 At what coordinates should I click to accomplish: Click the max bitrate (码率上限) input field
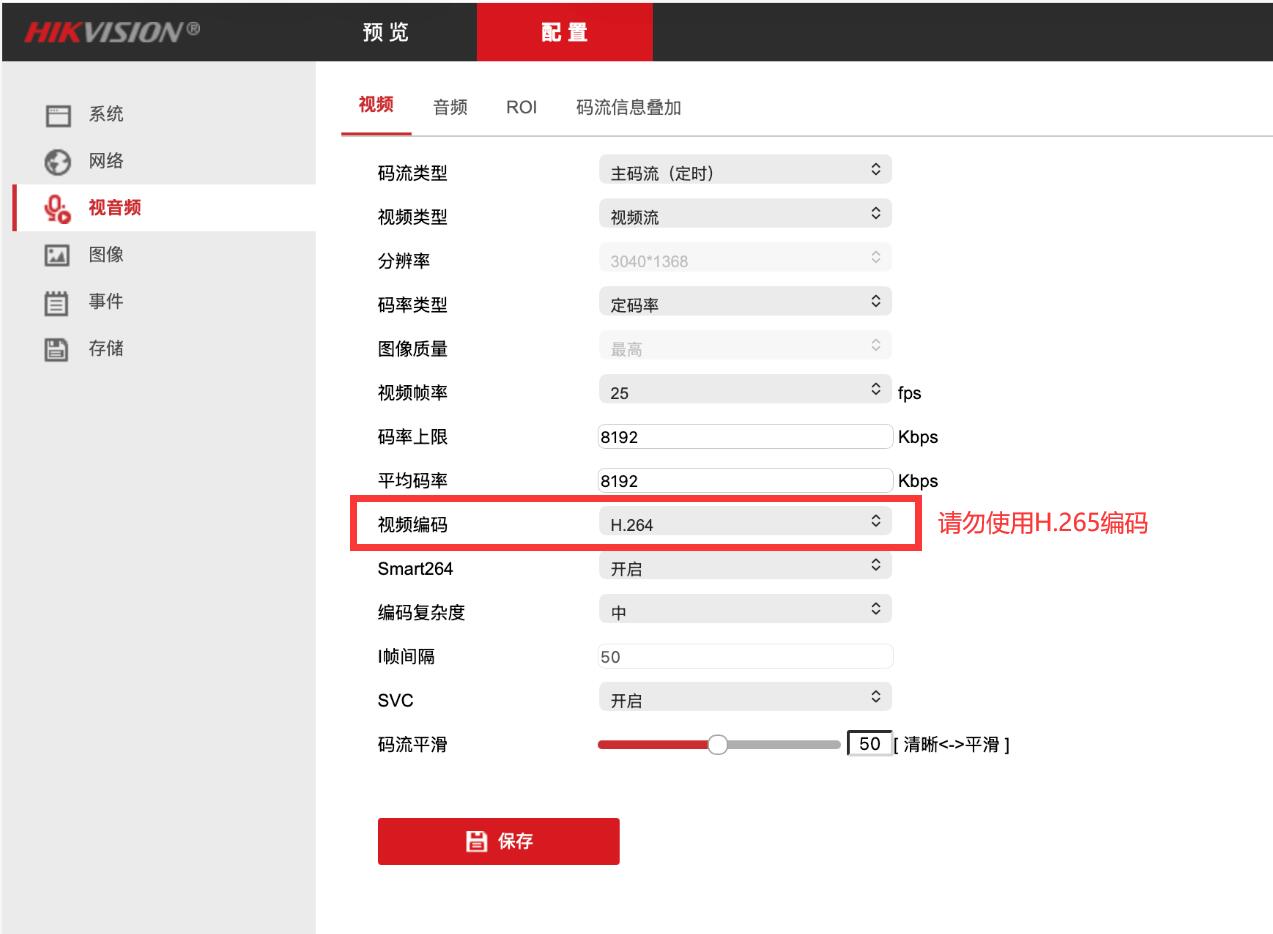[744, 437]
